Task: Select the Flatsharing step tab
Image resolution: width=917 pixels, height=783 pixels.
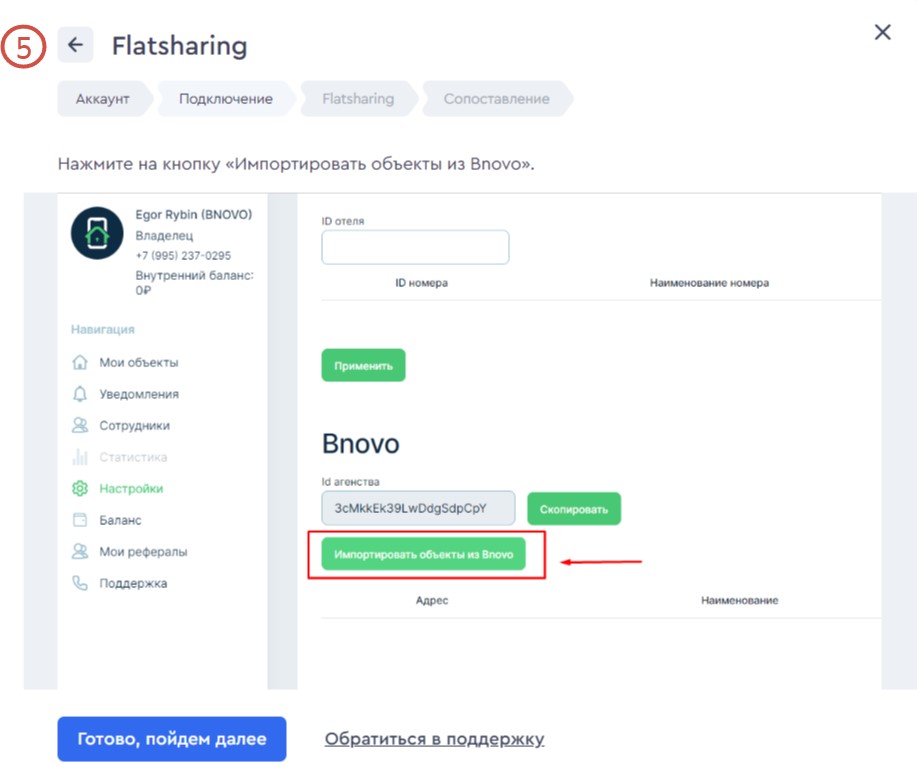Action: (358, 99)
